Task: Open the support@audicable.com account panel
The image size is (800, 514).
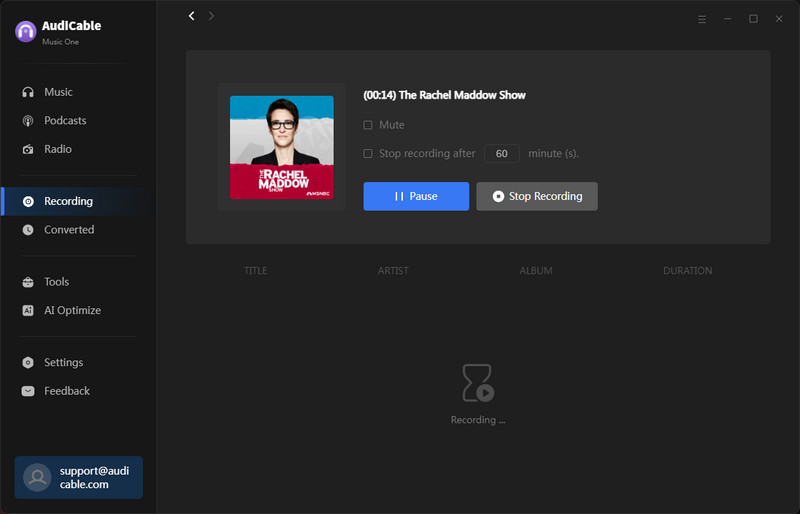Action: 79,477
